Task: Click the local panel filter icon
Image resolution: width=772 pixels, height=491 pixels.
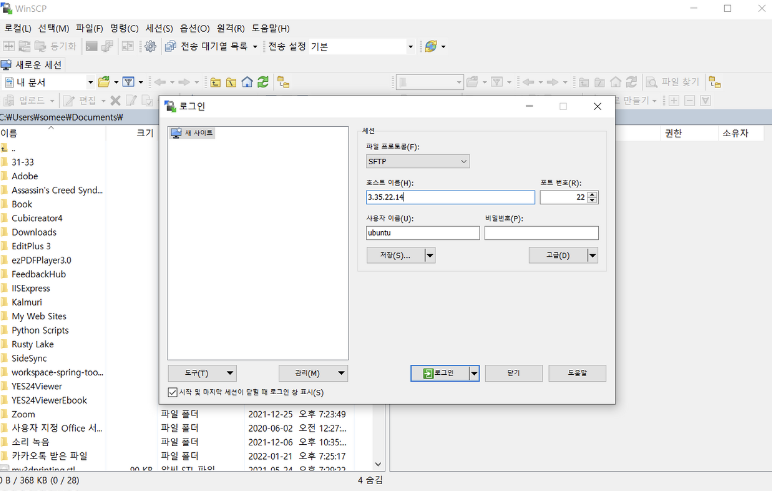Action: [x=129, y=82]
